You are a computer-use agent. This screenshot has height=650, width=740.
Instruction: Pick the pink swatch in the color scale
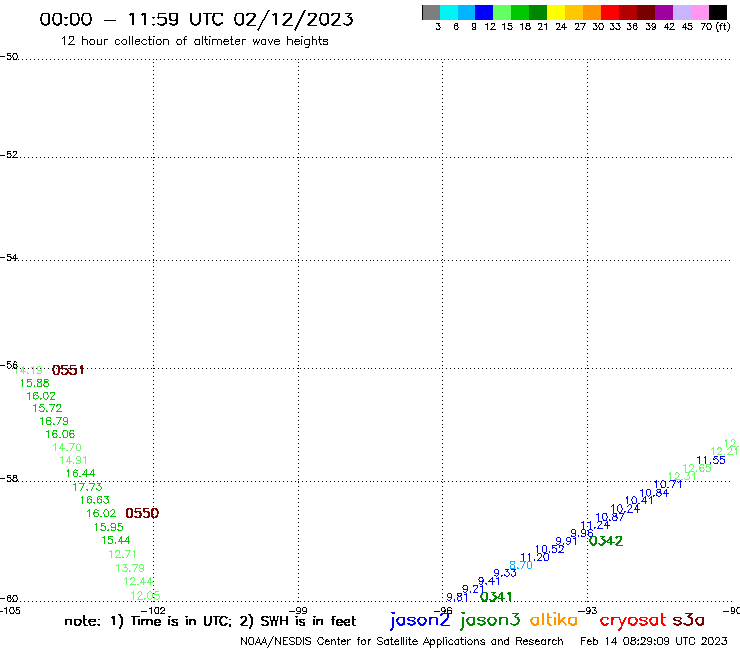[x=700, y=12]
